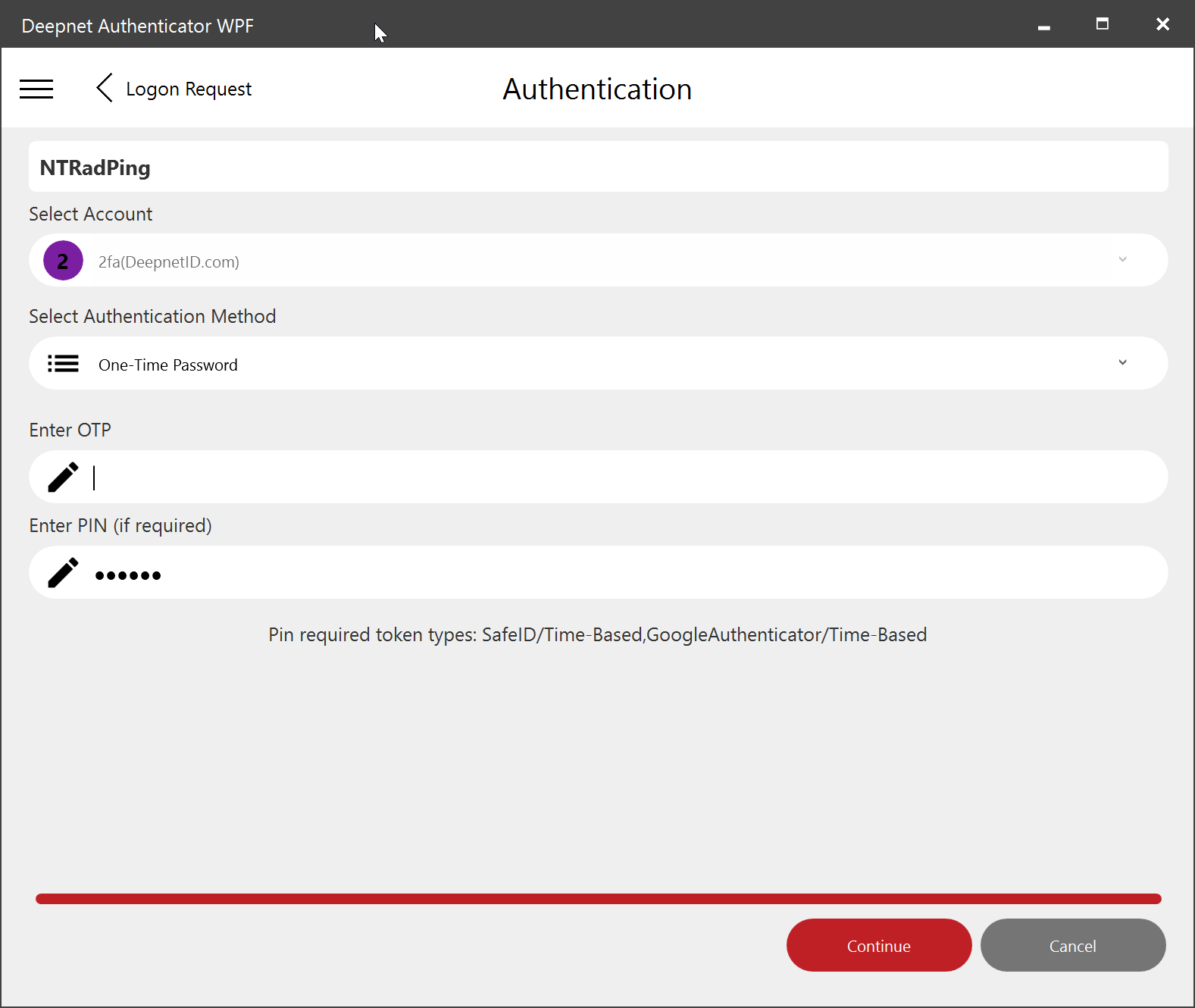Image resolution: width=1195 pixels, height=1008 pixels.
Task: Click the back arrow chevron
Action: click(105, 88)
